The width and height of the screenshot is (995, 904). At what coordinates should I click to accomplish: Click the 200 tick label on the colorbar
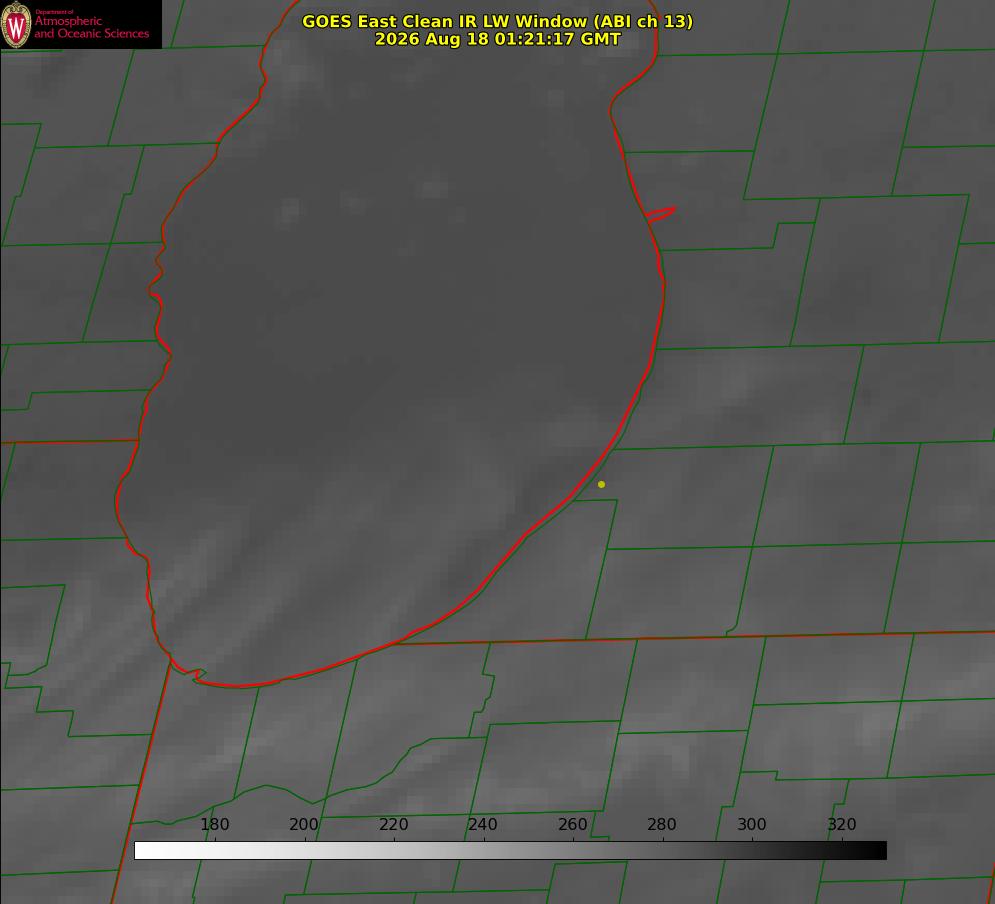[304, 824]
